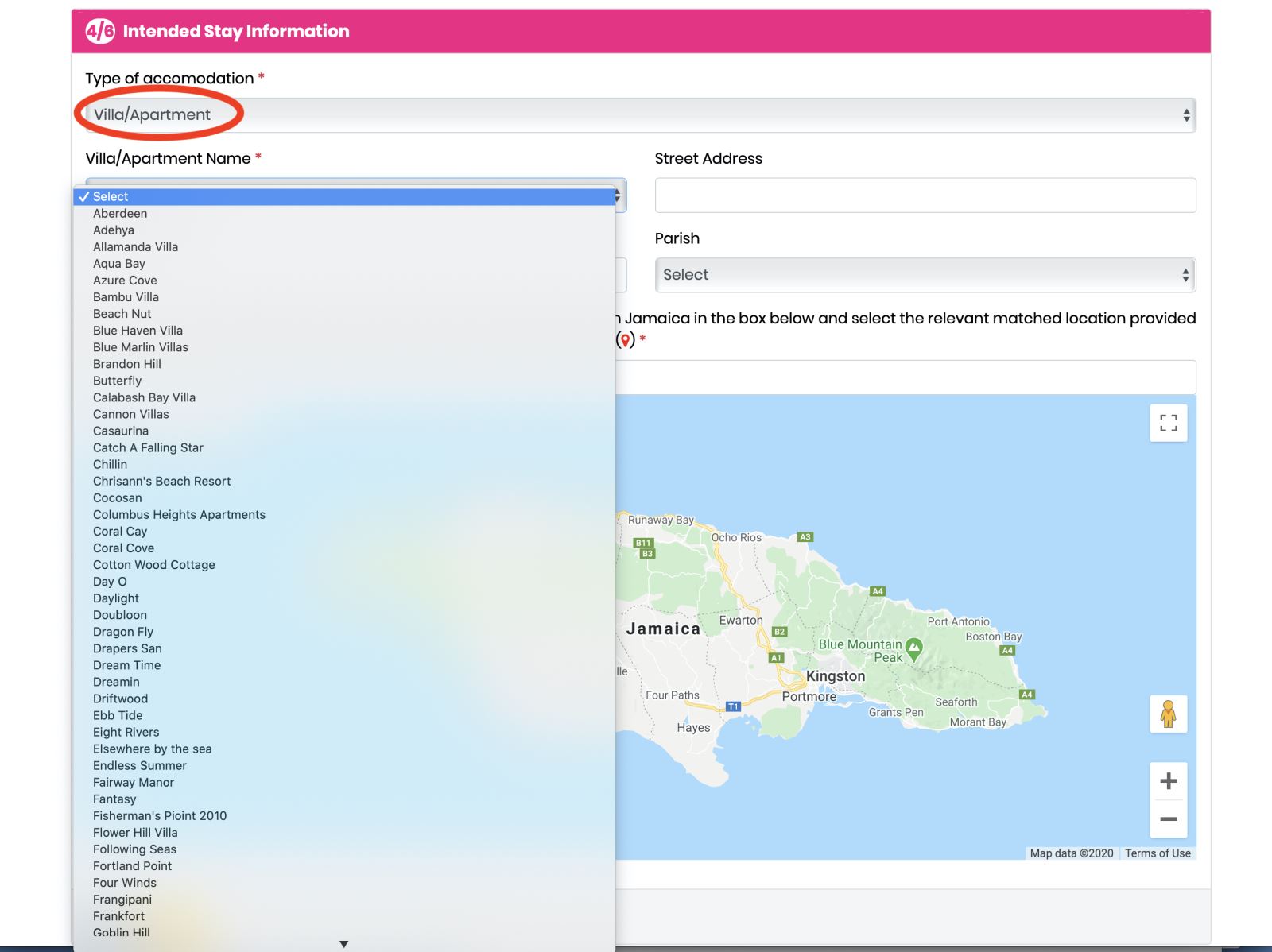Image resolution: width=1272 pixels, height=952 pixels.
Task: Open the Parish dropdown
Action: (x=925, y=274)
